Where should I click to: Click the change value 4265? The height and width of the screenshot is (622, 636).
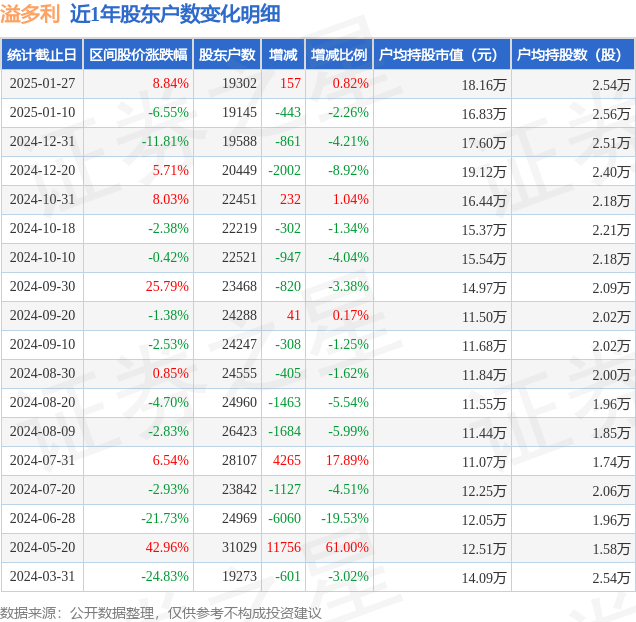coord(287,461)
